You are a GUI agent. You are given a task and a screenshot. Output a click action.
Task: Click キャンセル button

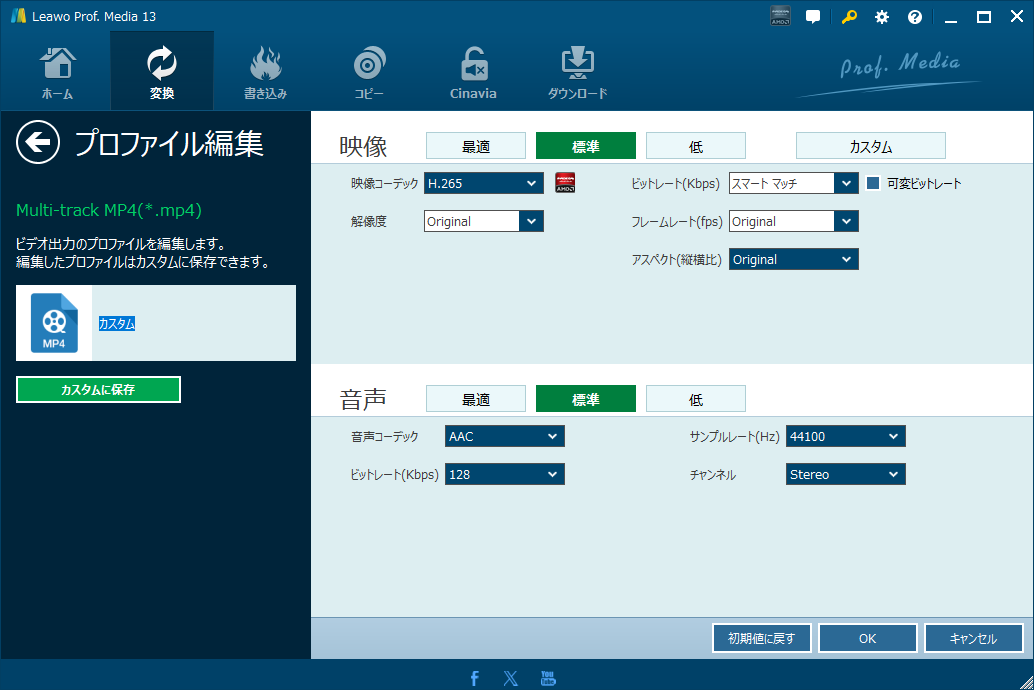point(974,638)
